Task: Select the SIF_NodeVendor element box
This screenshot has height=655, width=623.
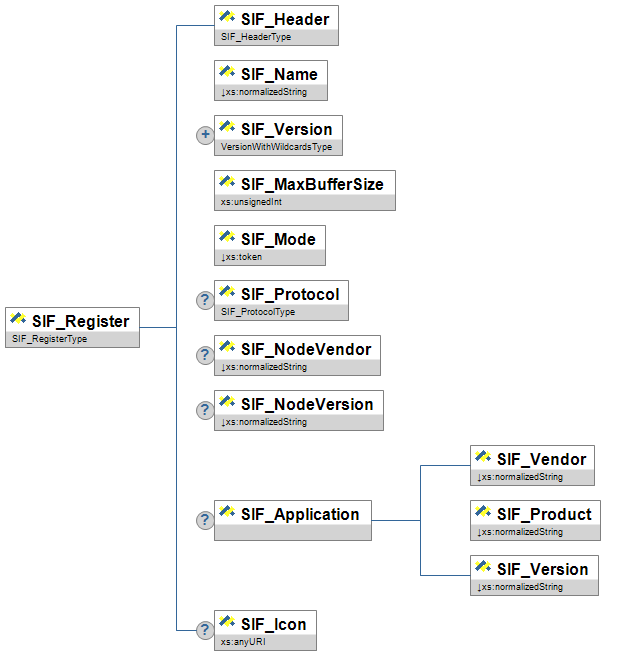Action: 306,350
